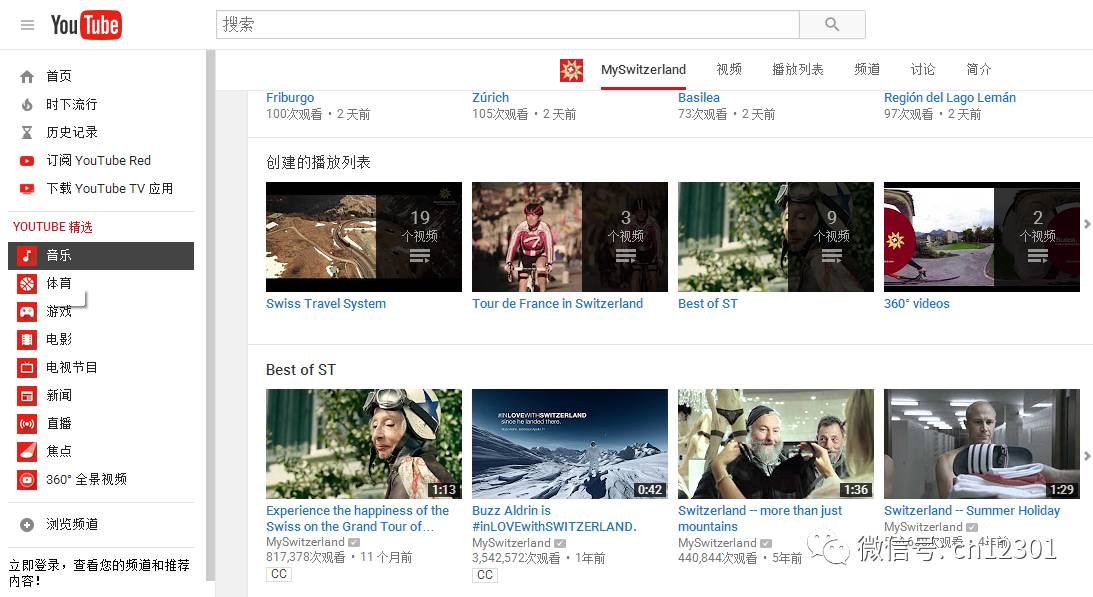The height and width of the screenshot is (597, 1093).
Task: Click the icon for 360° 全景视频
Action: click(26, 480)
